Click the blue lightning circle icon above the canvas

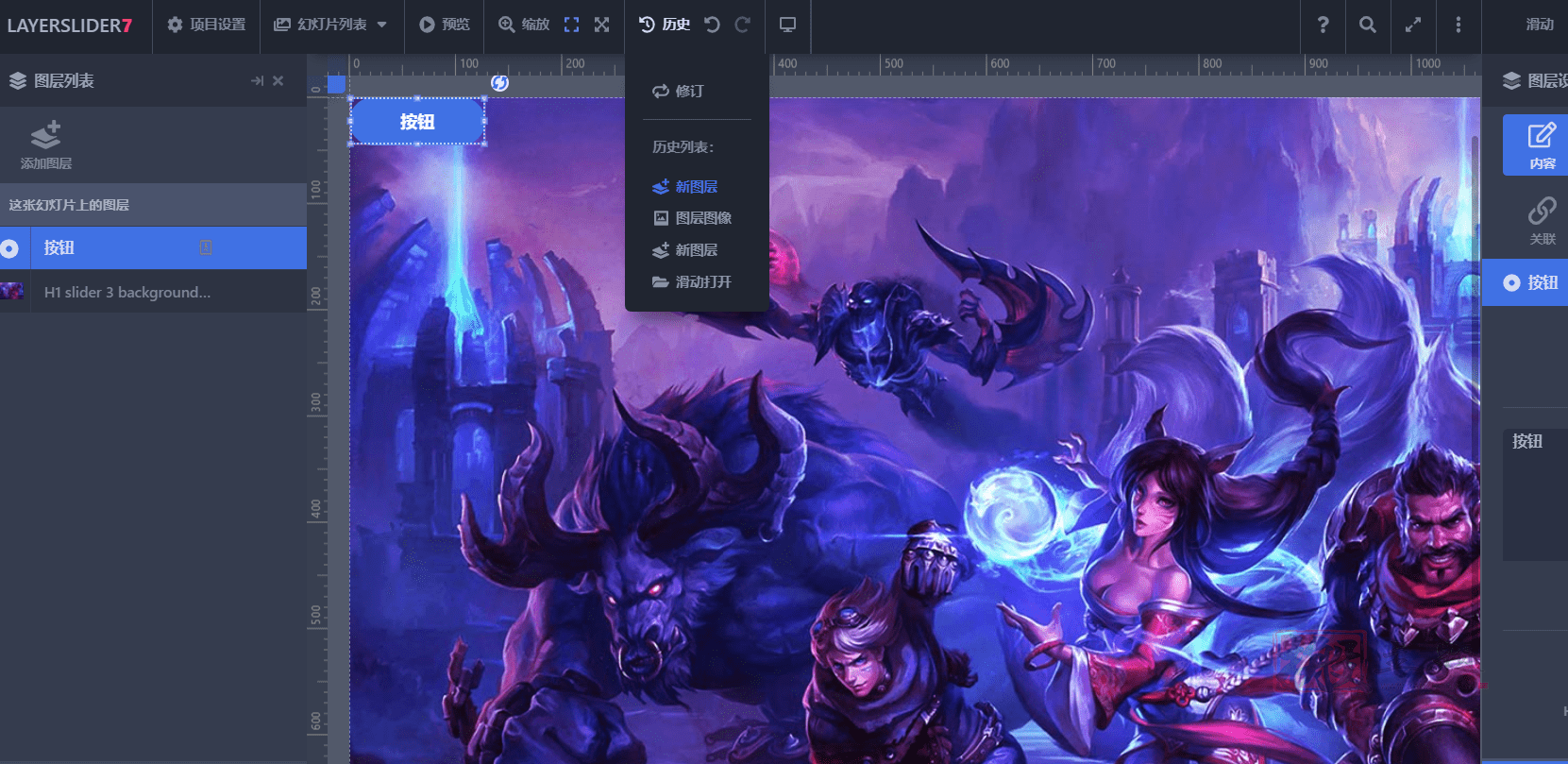(x=500, y=83)
